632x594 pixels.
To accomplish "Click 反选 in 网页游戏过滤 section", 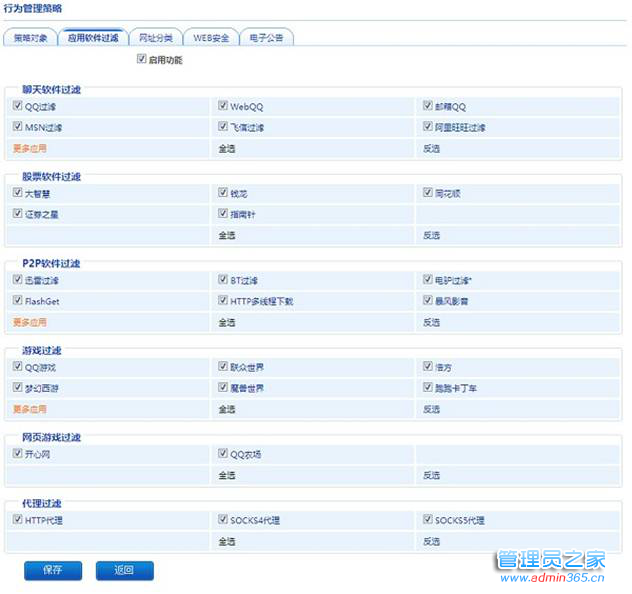I will pyautogui.click(x=432, y=476).
